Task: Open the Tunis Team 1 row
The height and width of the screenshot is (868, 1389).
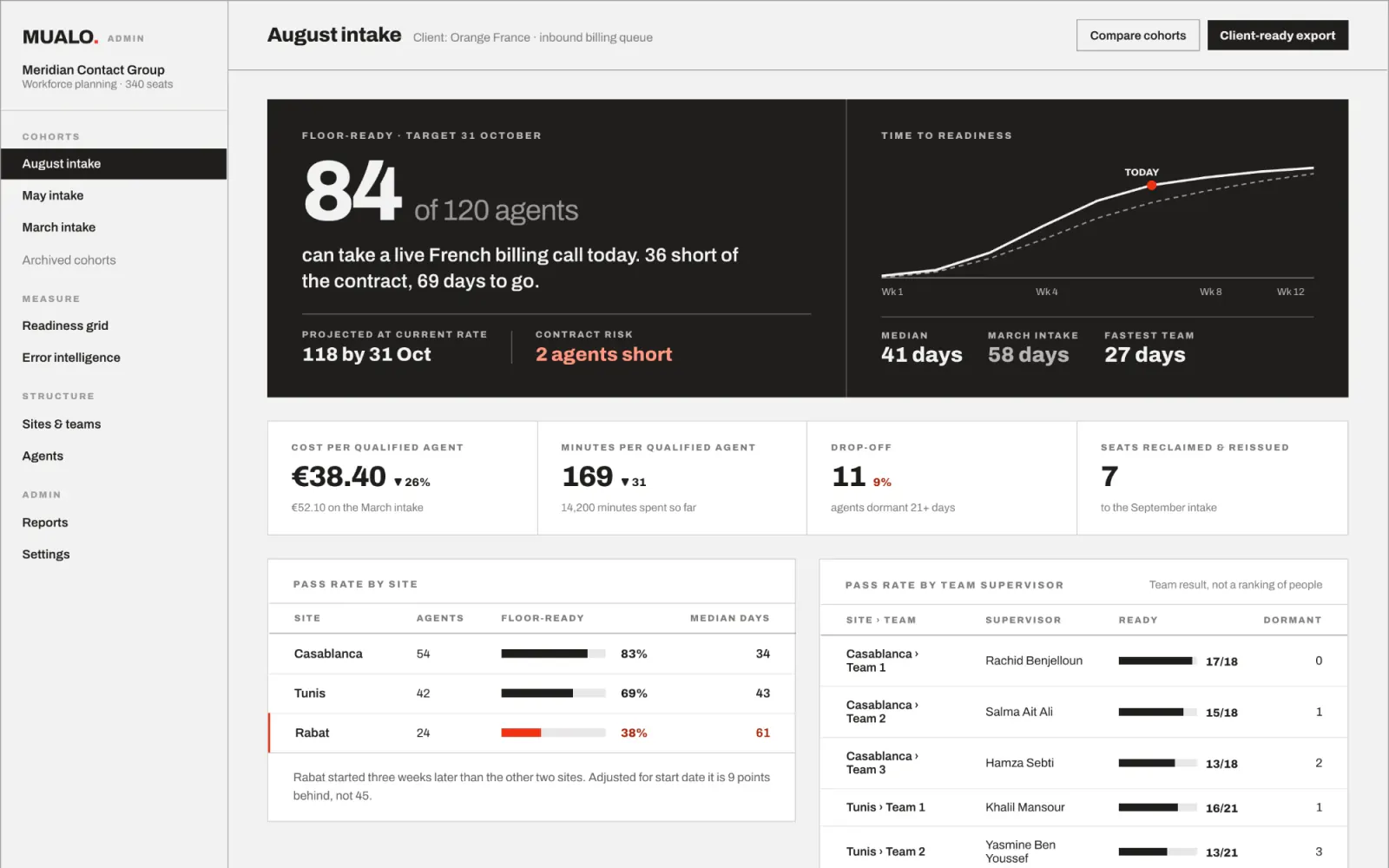Action: [1083, 807]
